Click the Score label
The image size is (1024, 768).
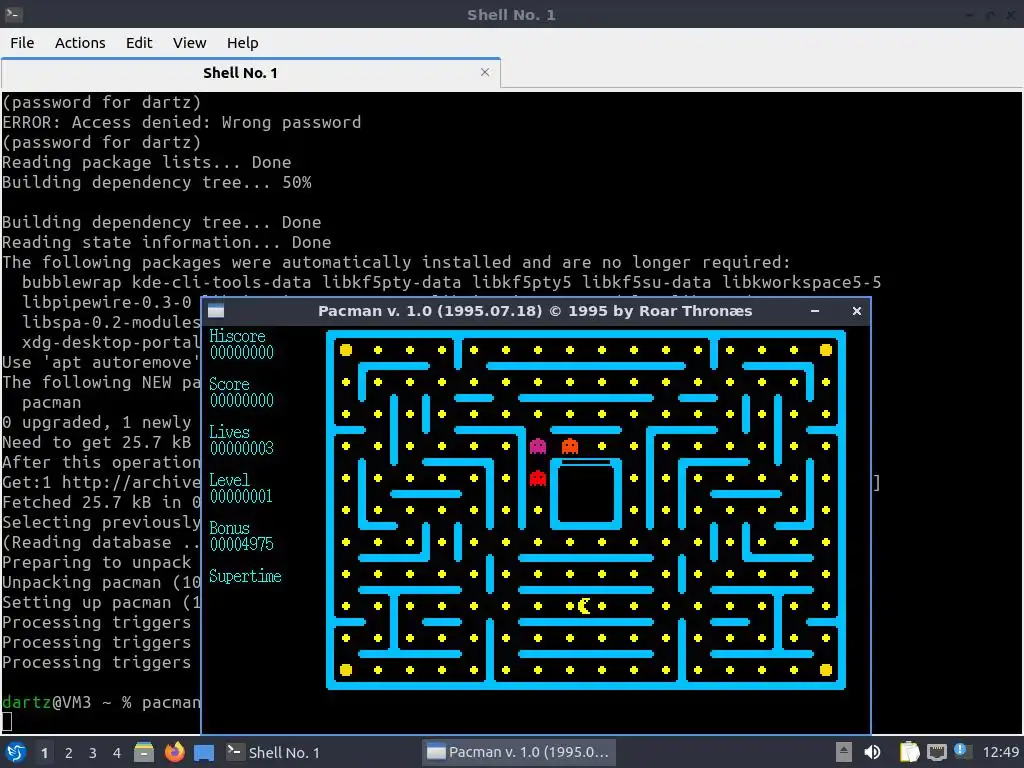click(229, 384)
